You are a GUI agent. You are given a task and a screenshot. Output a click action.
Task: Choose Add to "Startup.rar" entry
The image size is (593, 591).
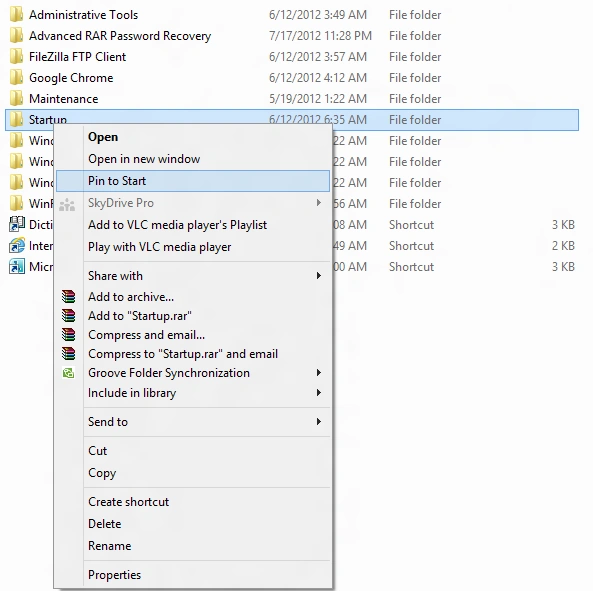pos(193,316)
